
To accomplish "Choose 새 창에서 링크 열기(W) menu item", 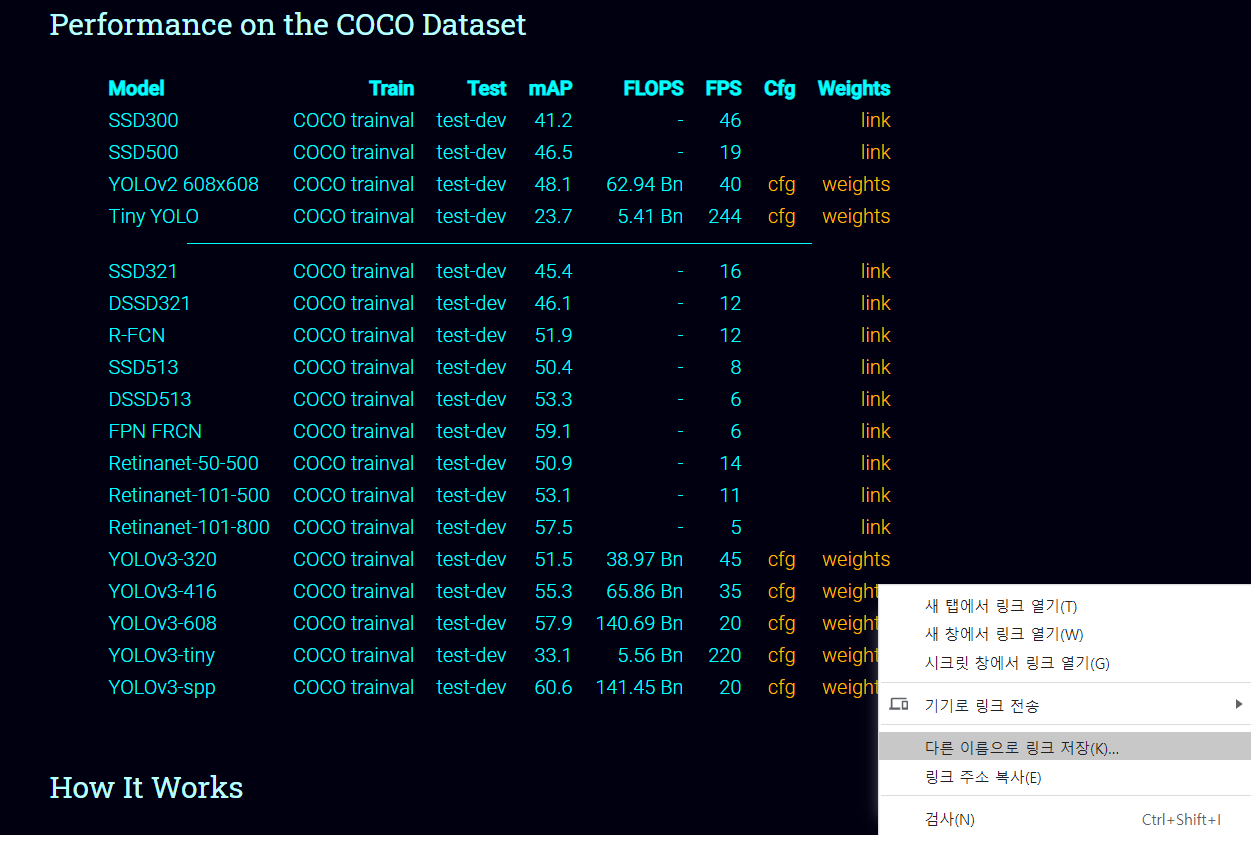I will click(1064, 634).
